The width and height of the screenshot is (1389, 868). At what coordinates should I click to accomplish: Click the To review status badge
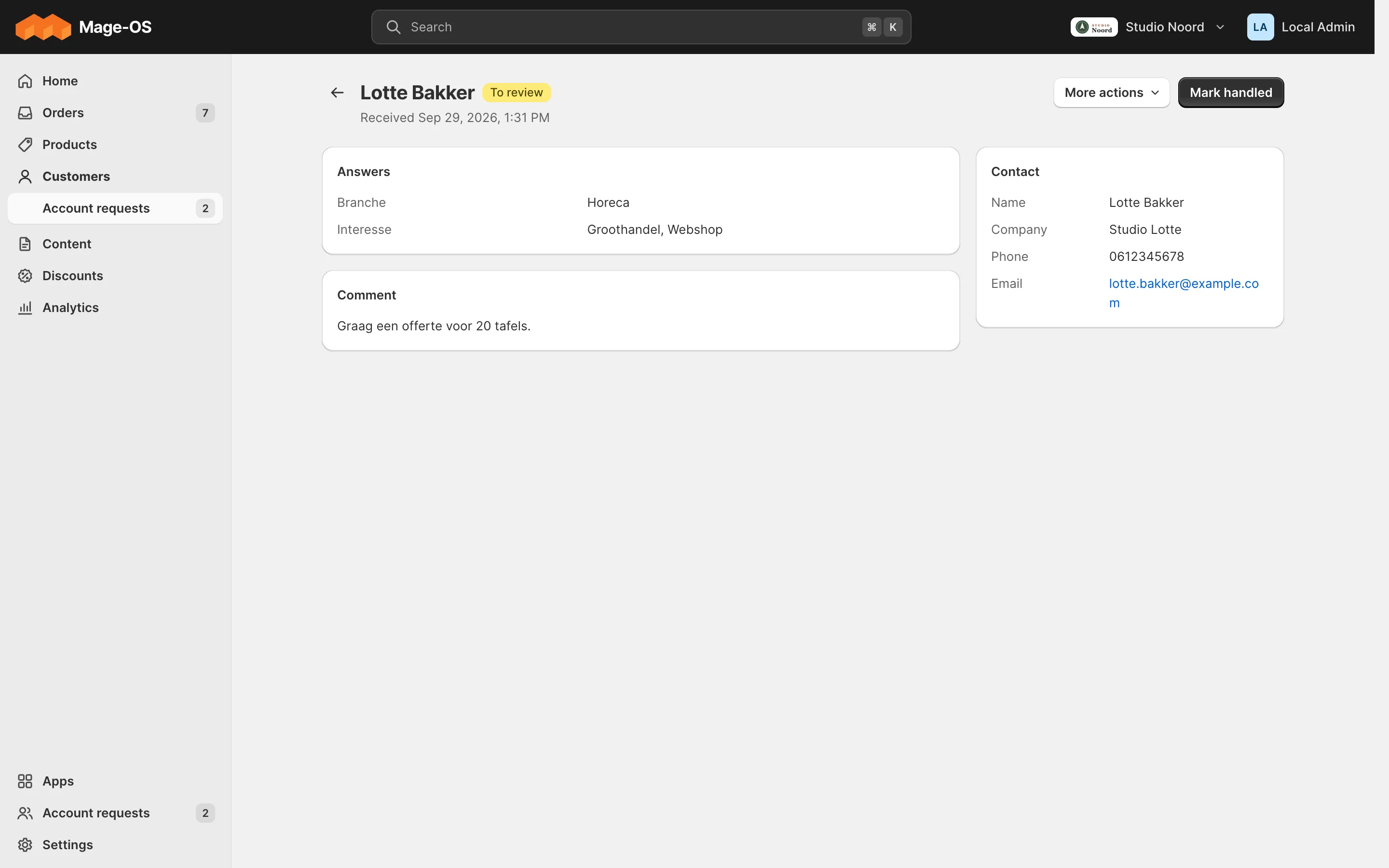tap(517, 93)
